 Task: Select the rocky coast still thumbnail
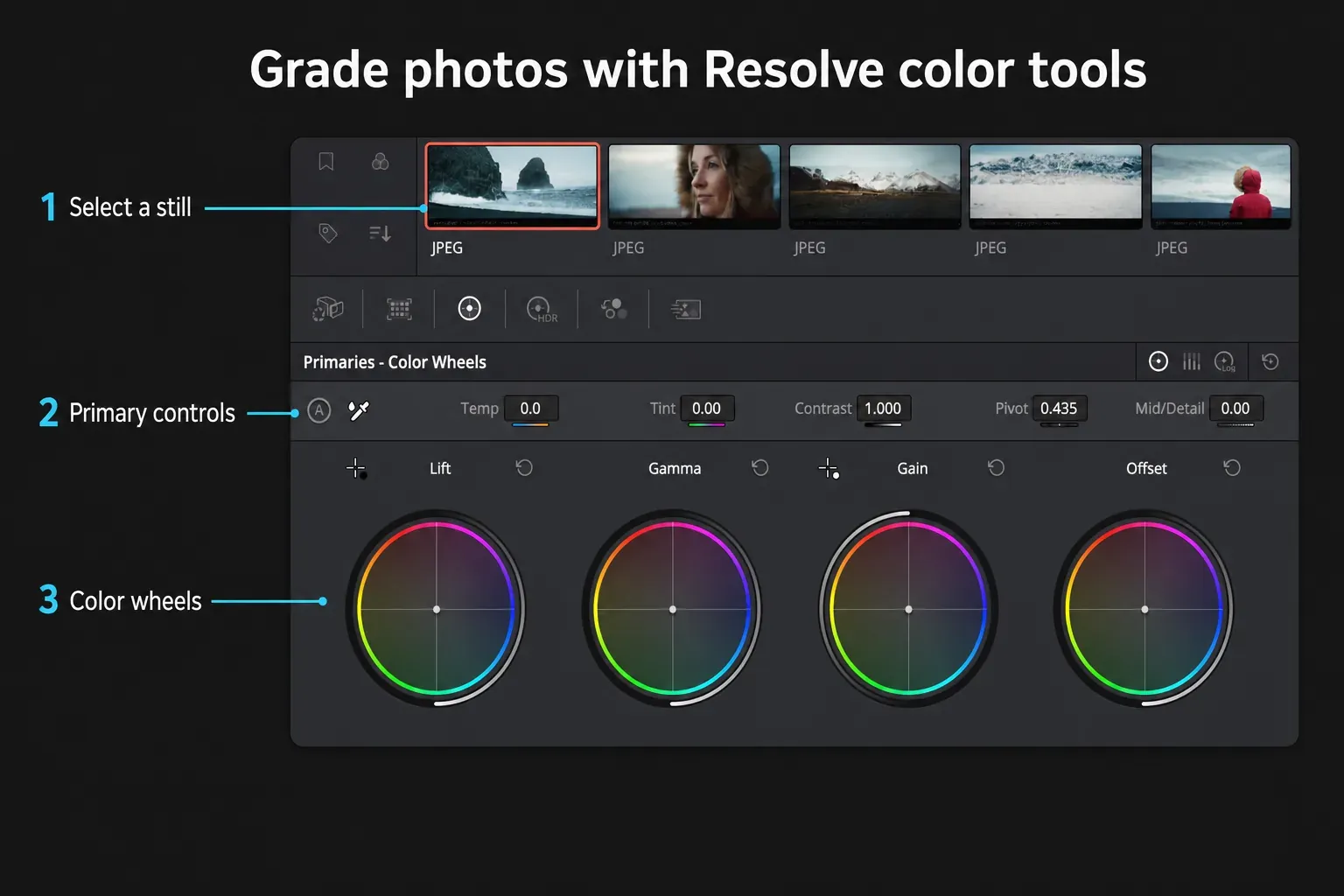(513, 186)
